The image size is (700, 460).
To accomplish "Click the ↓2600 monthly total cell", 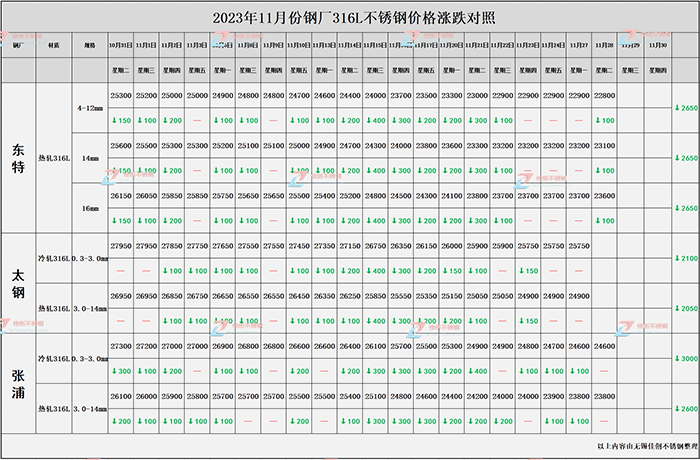I will [686, 408].
